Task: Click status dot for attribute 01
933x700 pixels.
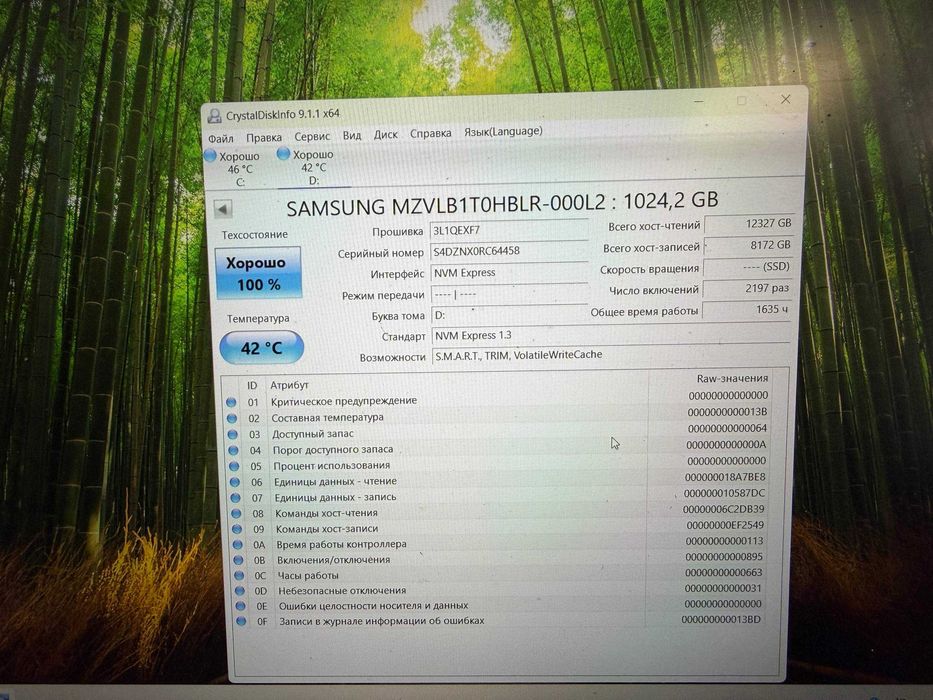Action: pyautogui.click(x=231, y=402)
